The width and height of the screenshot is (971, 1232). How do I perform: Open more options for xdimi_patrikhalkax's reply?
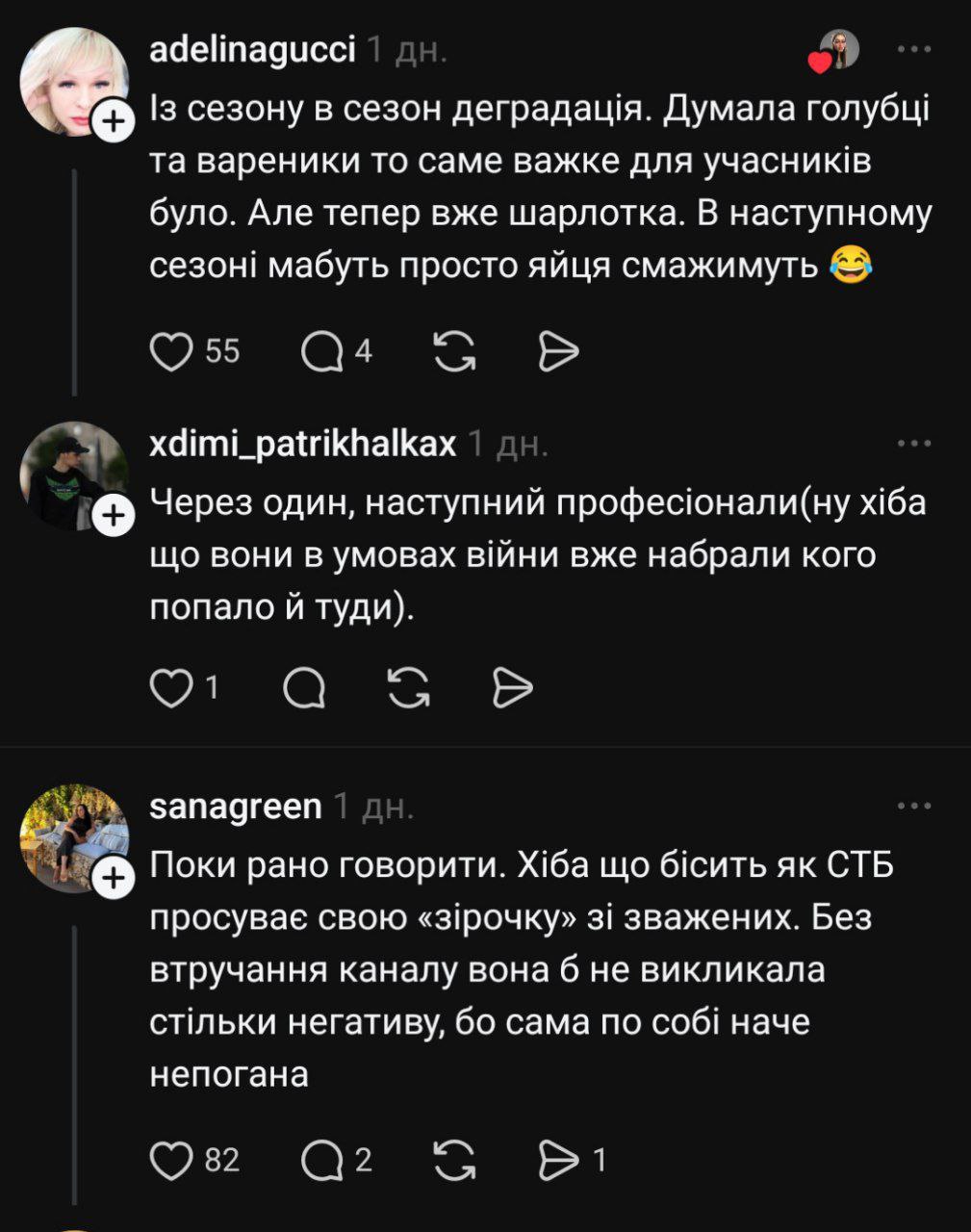[913, 444]
